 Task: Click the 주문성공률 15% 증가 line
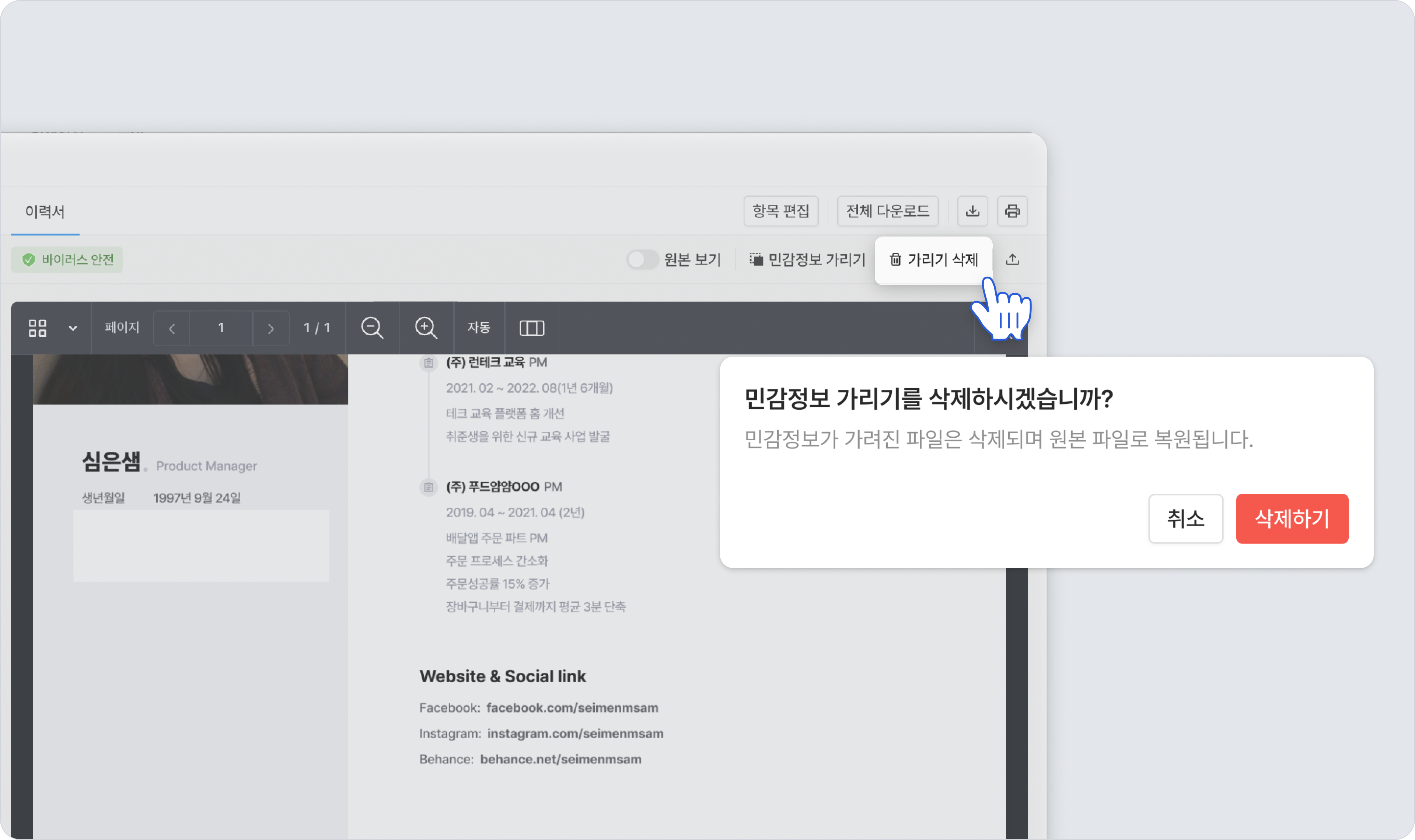point(497,584)
